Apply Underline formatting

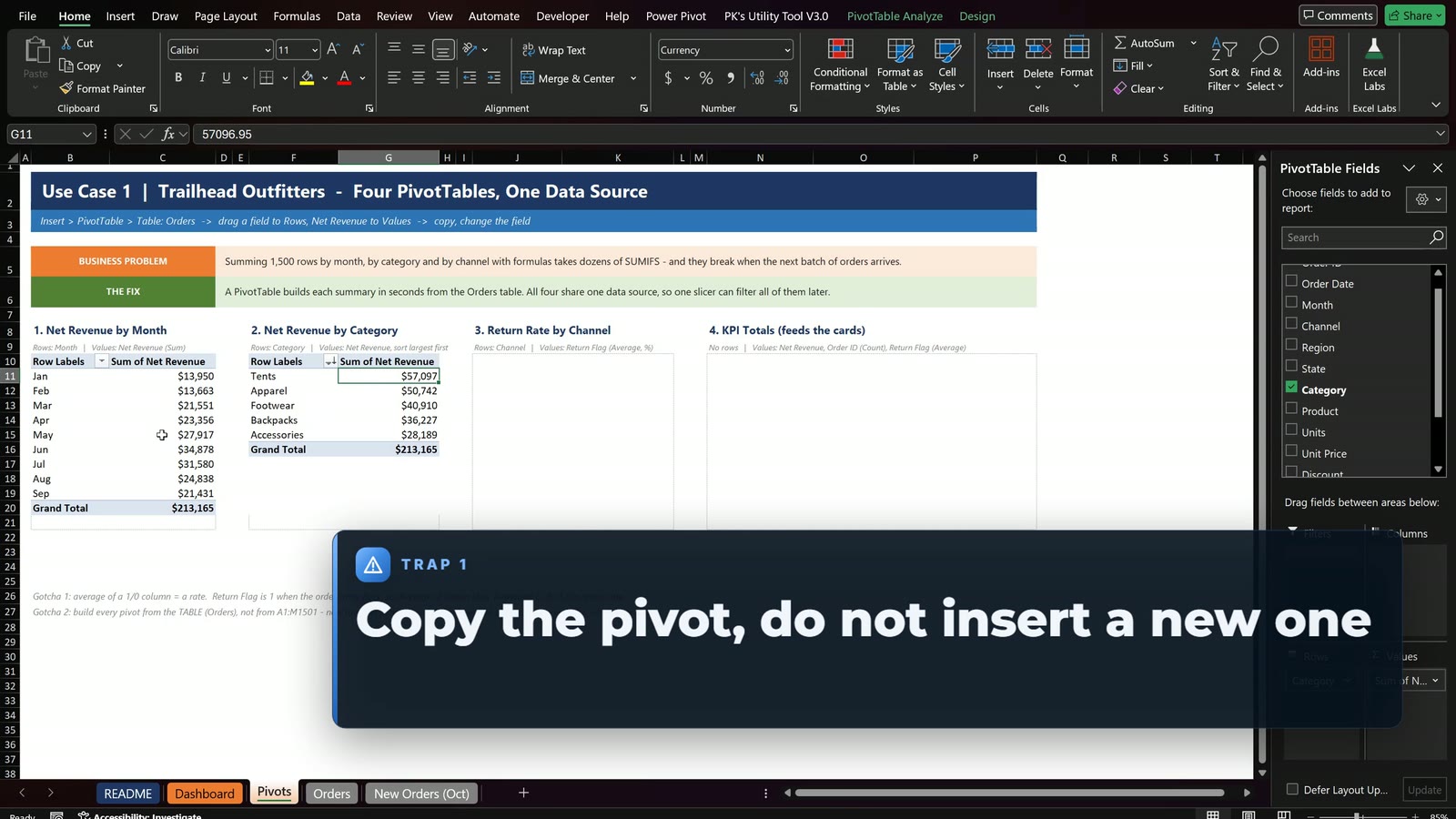pyautogui.click(x=227, y=78)
